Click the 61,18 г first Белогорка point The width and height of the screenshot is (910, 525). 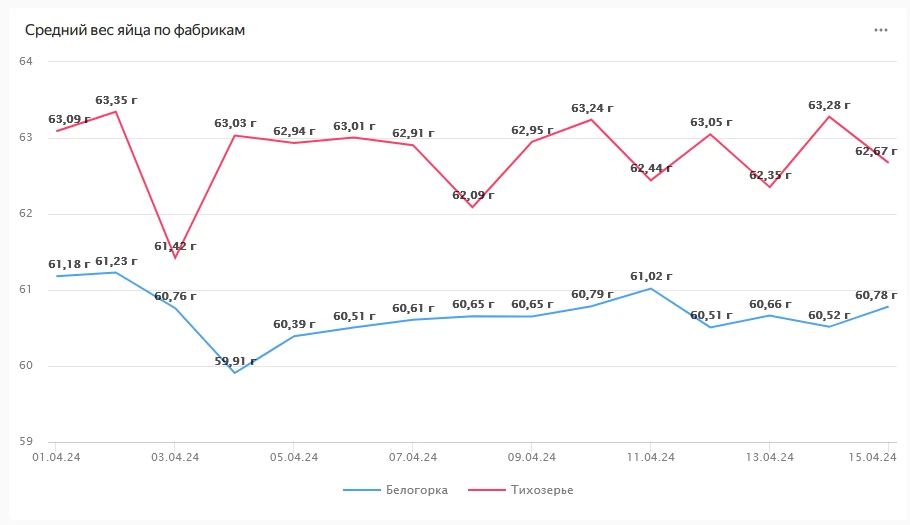(x=57, y=276)
